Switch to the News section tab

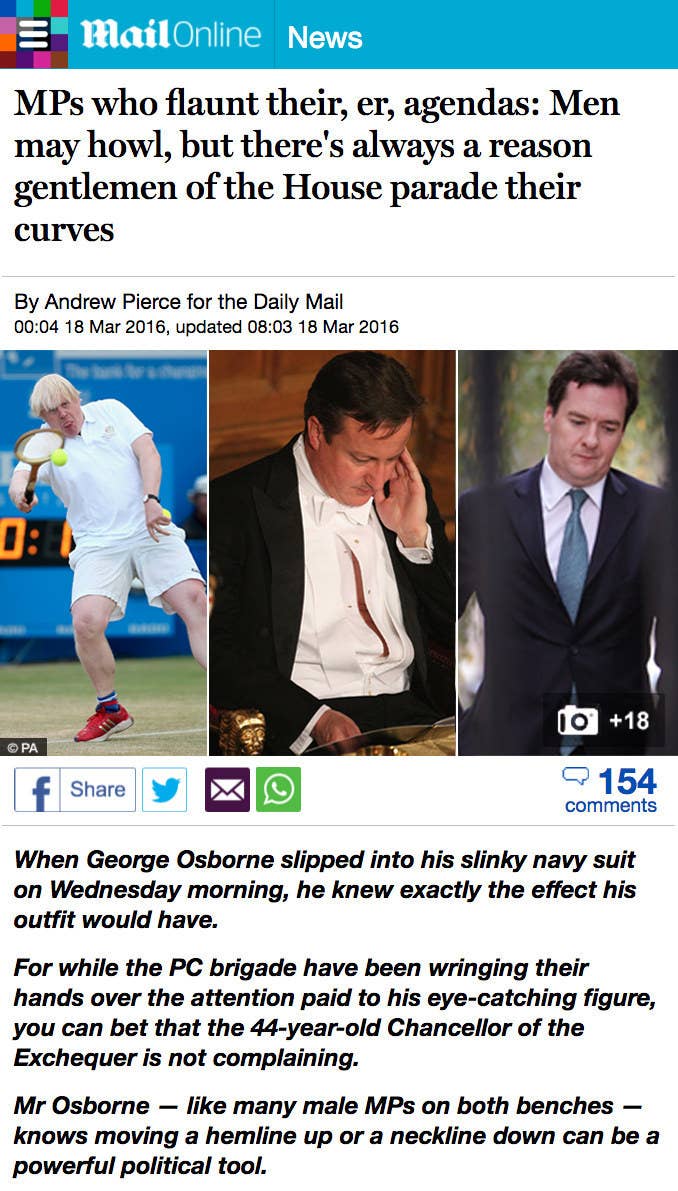325,36
